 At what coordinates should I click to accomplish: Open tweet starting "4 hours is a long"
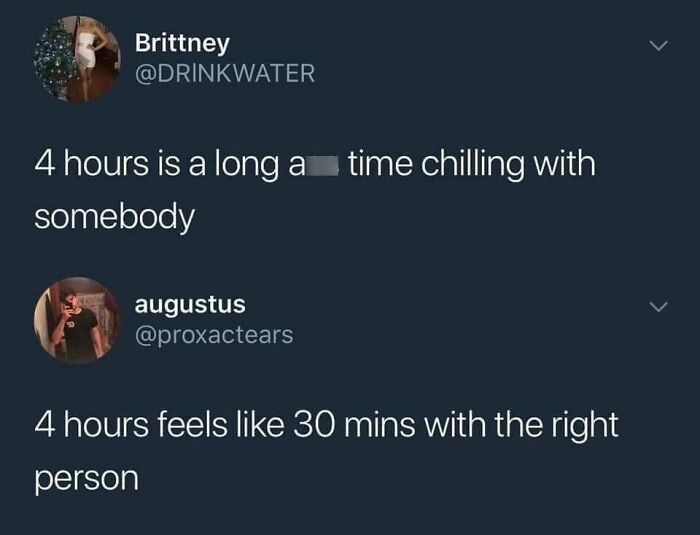point(315,190)
